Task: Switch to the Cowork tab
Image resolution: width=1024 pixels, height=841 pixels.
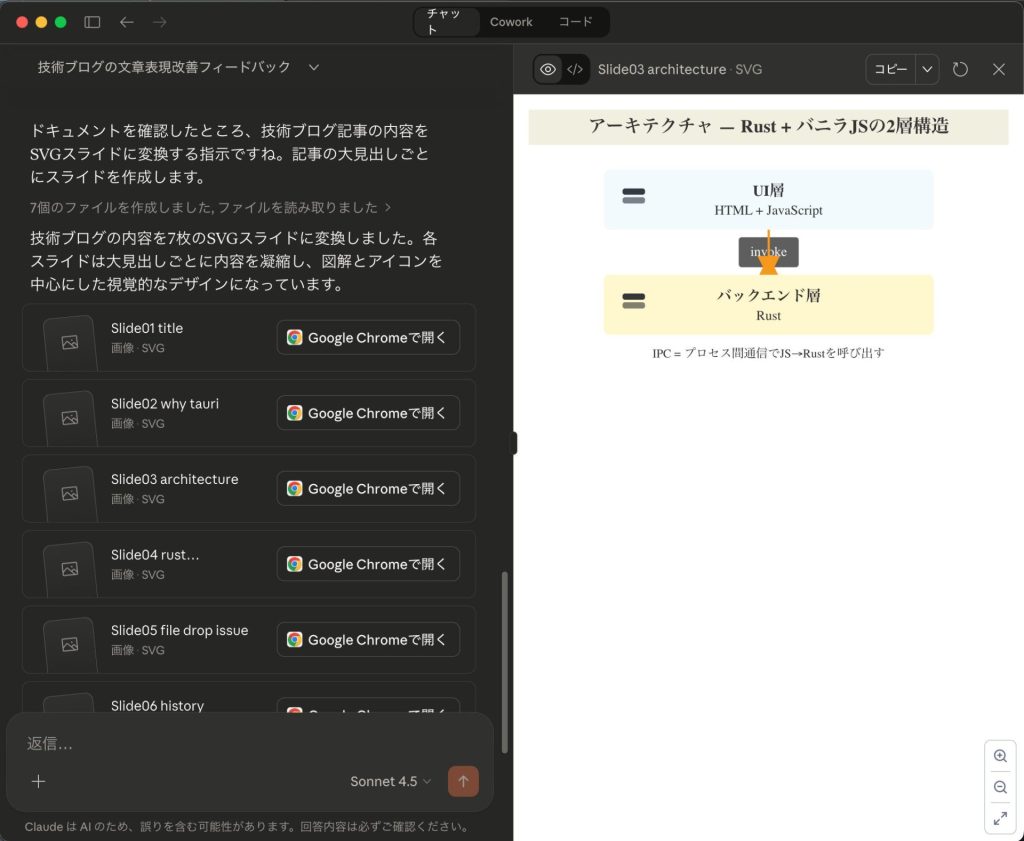Action: [x=511, y=22]
